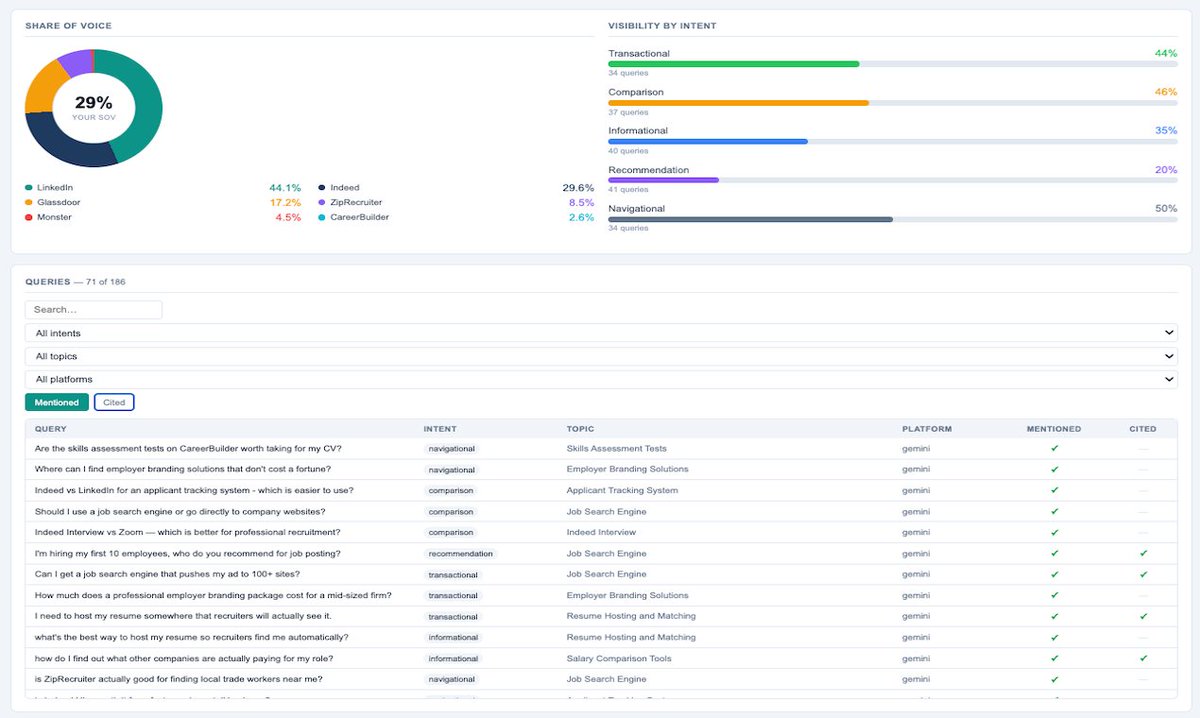
Task: Click the transactional tag in 100+ sites row
Action: tap(453, 575)
